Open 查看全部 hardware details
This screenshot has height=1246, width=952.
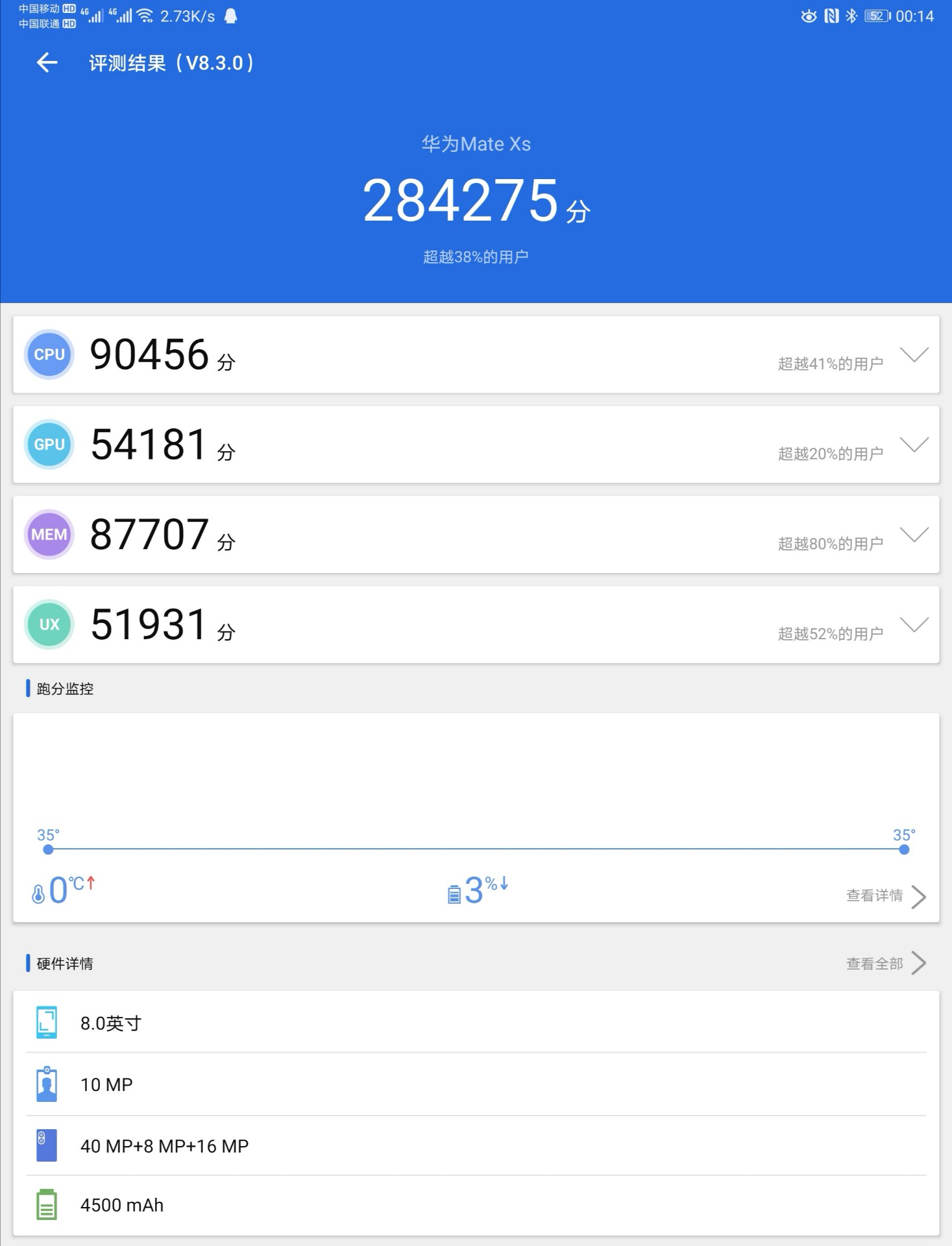[885, 964]
